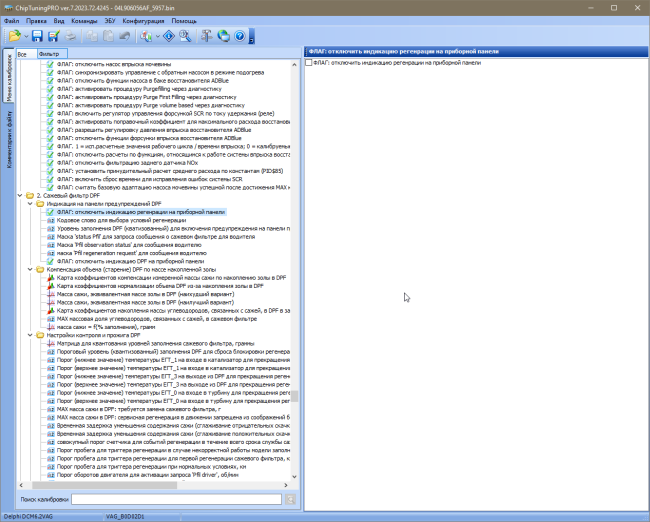This screenshot has height=522, width=650.
Task: Click the blue diamond info icon
Action: tap(169, 36)
